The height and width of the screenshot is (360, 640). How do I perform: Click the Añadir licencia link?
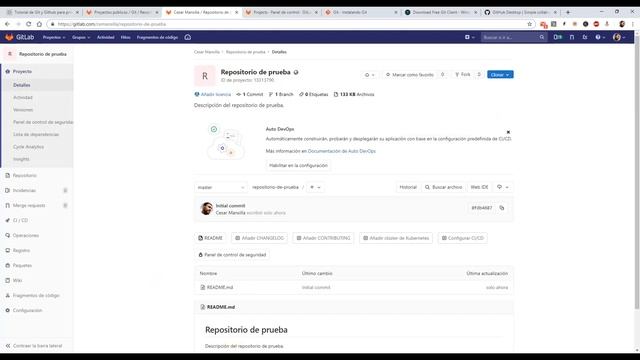212,94
